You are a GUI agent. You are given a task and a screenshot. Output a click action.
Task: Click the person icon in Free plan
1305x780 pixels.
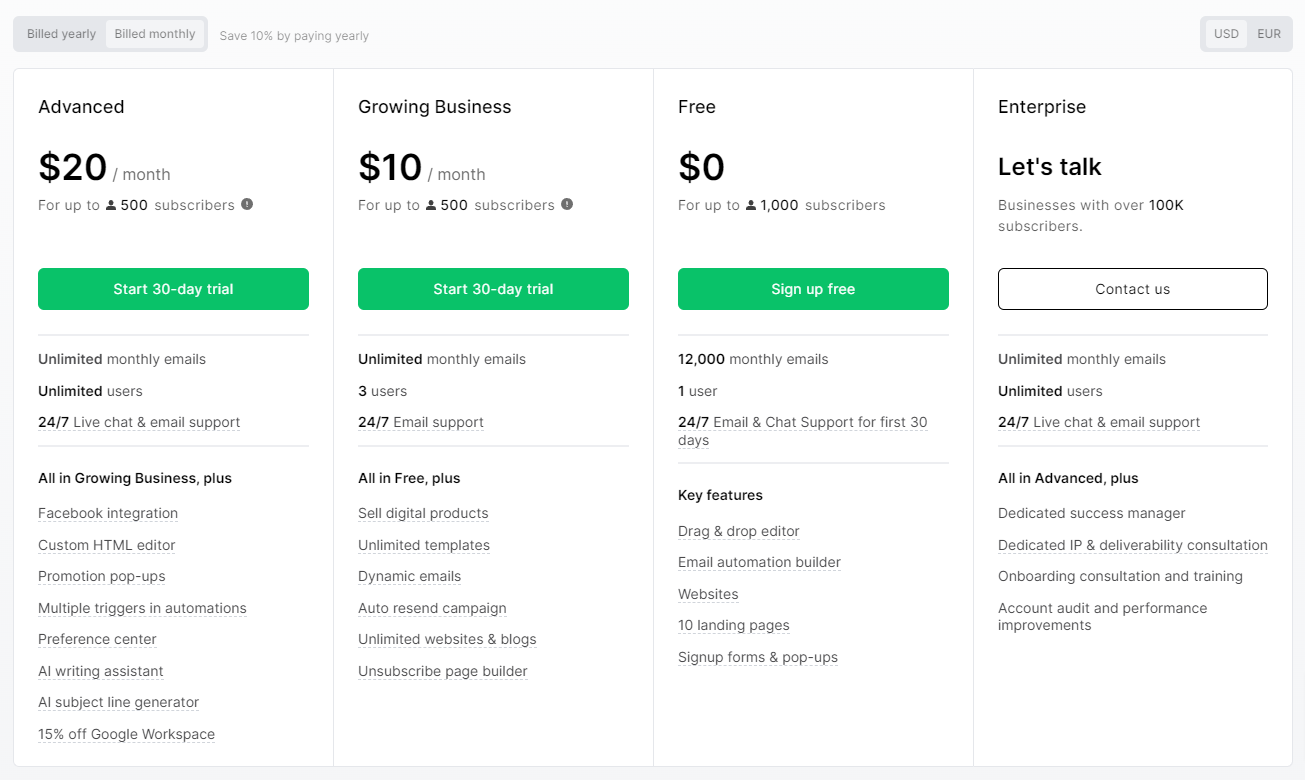751,205
